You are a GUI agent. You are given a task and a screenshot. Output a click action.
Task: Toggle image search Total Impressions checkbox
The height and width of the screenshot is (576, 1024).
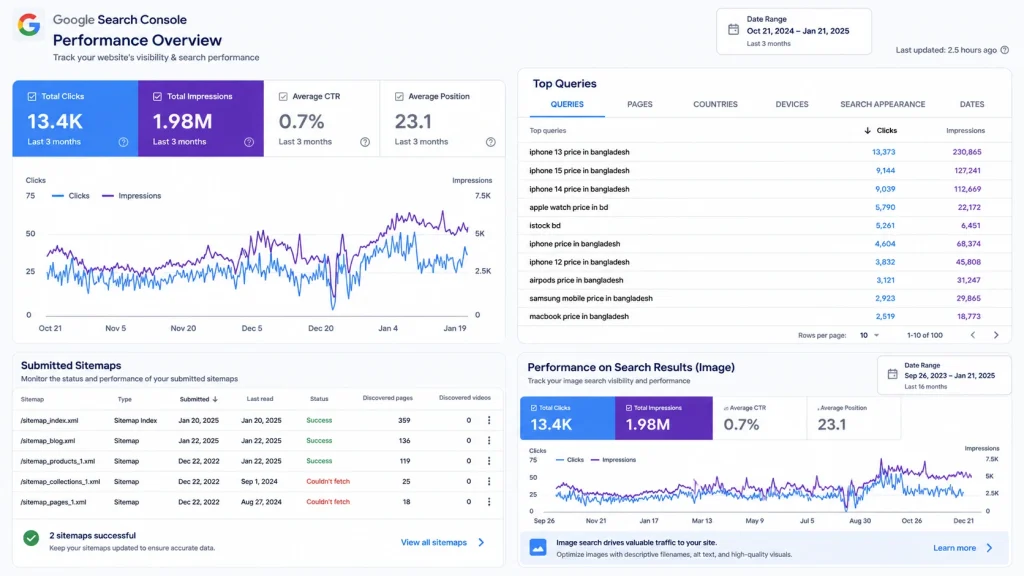629,408
